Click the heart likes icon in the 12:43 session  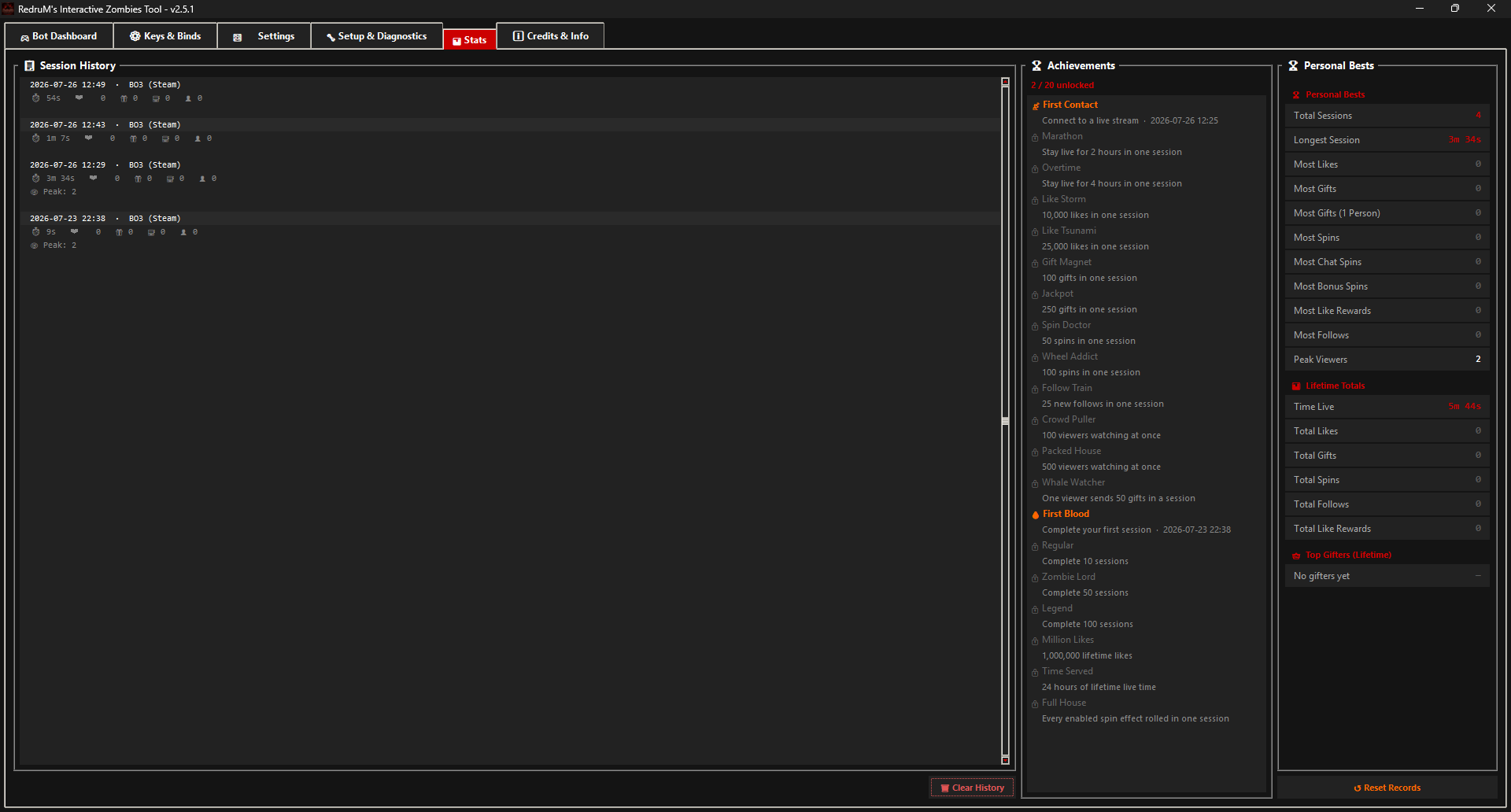click(x=88, y=138)
